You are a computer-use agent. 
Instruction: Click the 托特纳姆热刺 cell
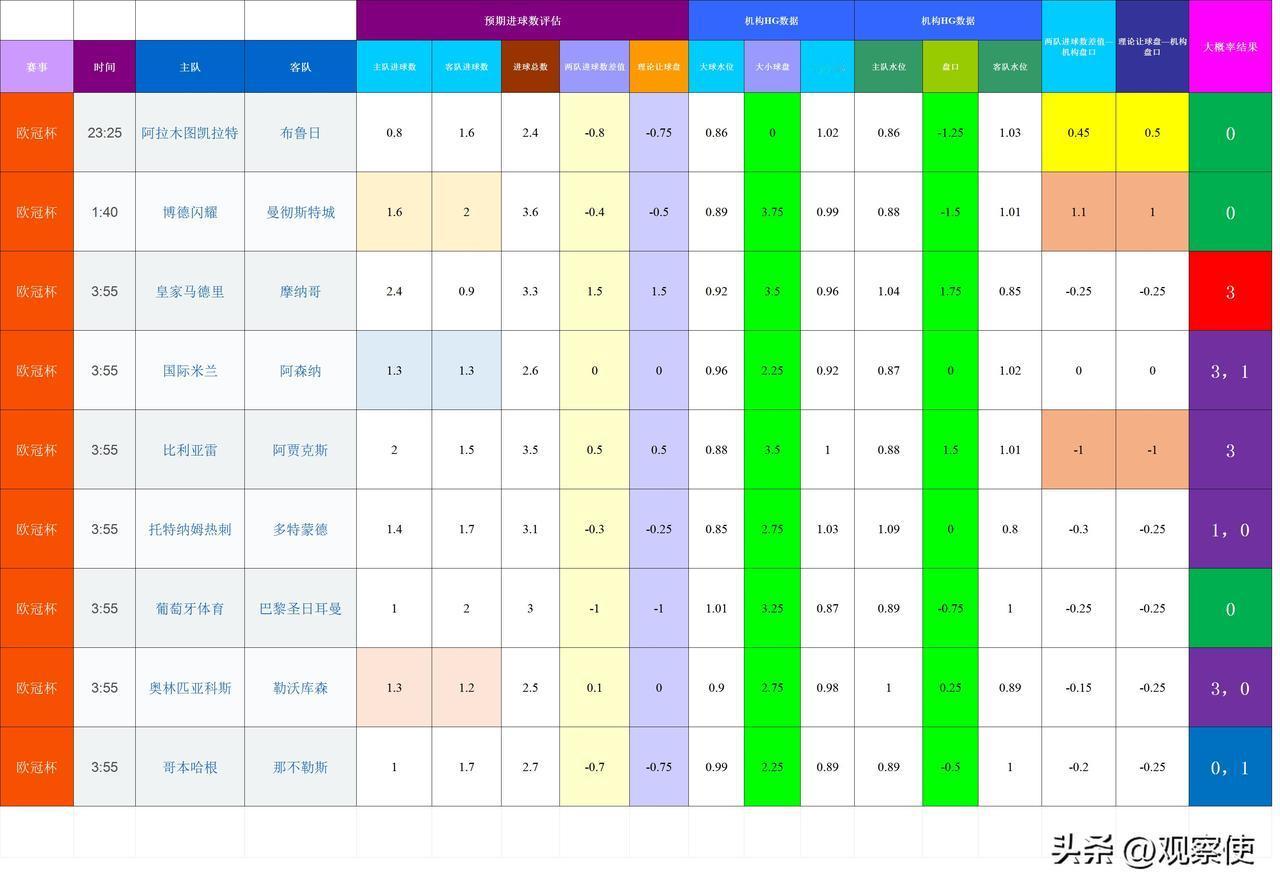coord(190,529)
